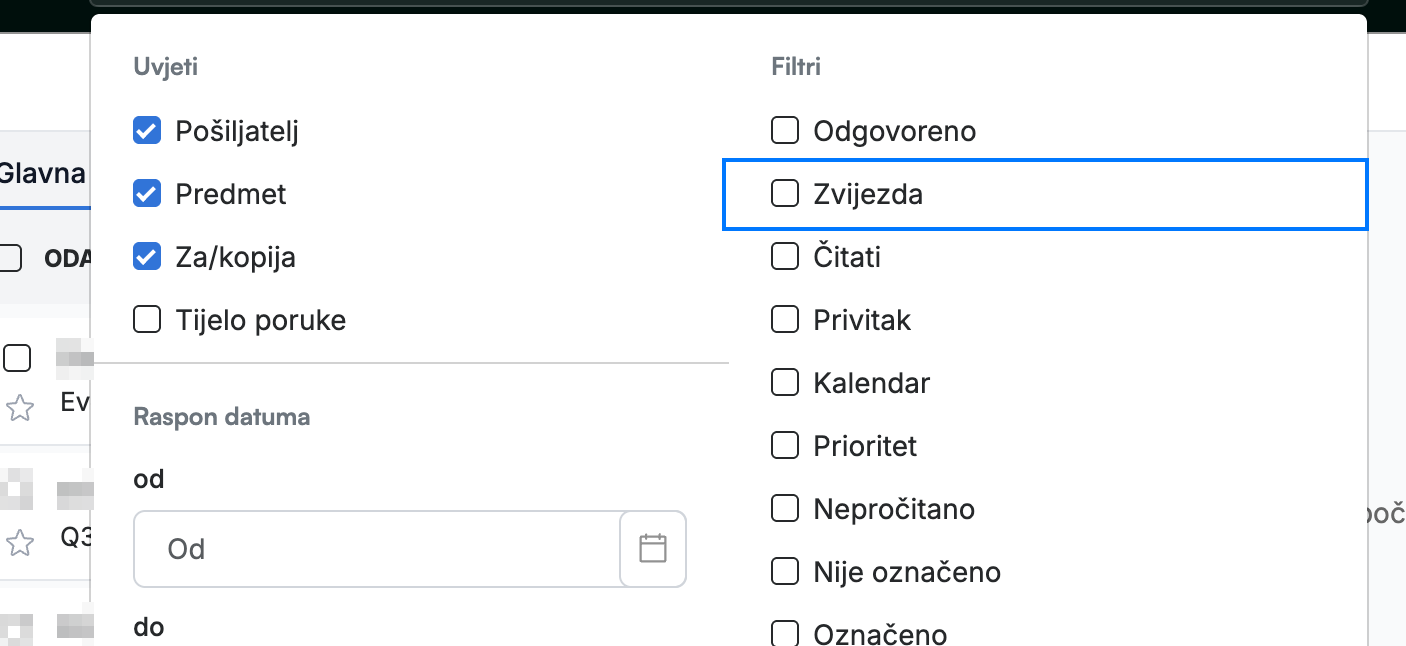Disable the Za/kopija condition
Viewport: 1406px width, 646px height.
pyautogui.click(x=147, y=257)
